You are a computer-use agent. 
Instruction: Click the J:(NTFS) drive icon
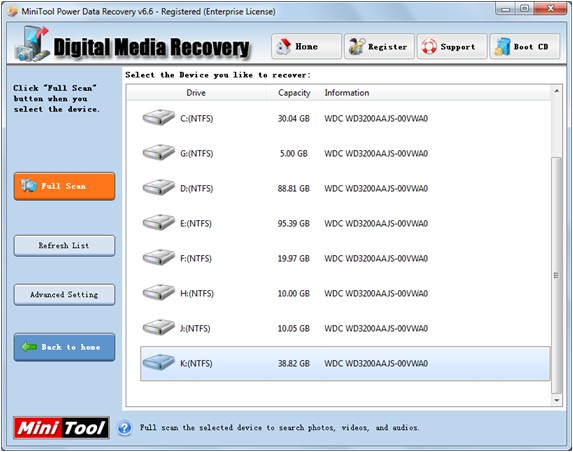159,328
